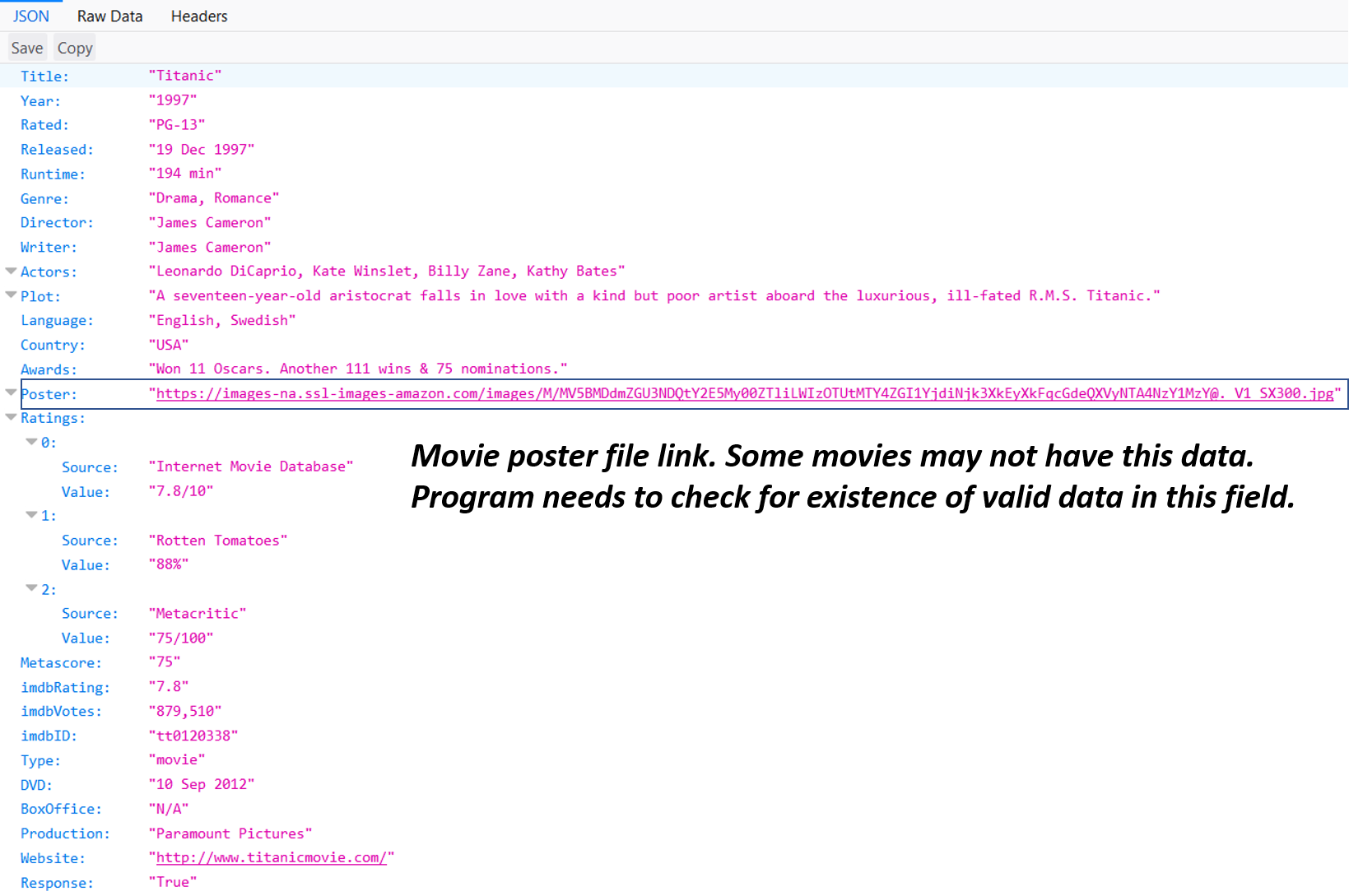This screenshot has width=1349, height=896.
Task: Select the Metascore value "75"
Action: tap(165, 662)
